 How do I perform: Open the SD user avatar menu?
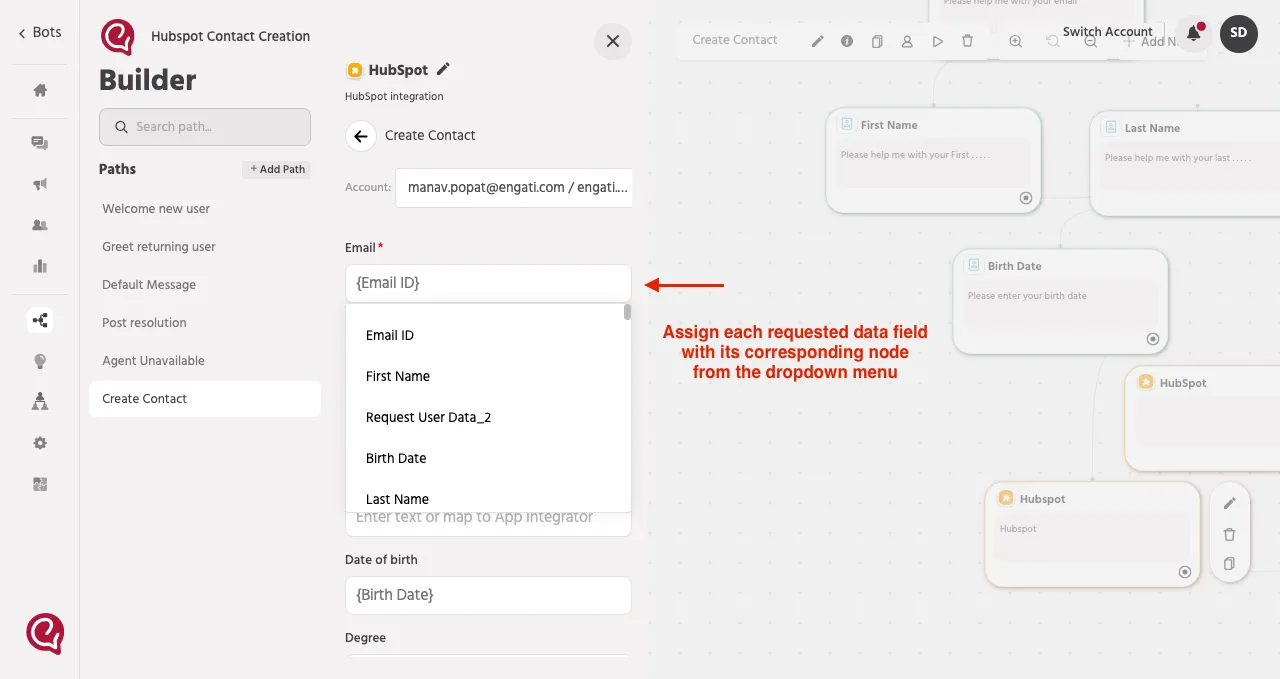(1239, 33)
